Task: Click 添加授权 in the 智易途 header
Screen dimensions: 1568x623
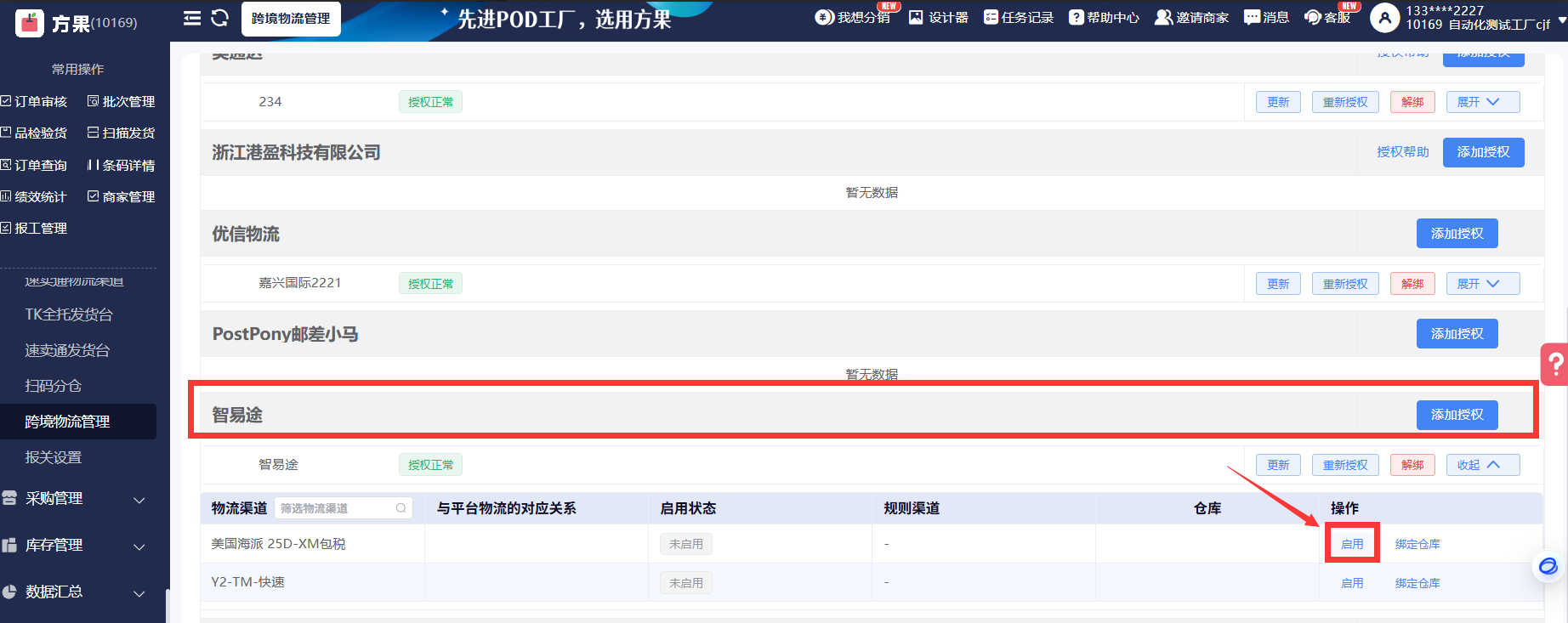Action: [x=1457, y=415]
